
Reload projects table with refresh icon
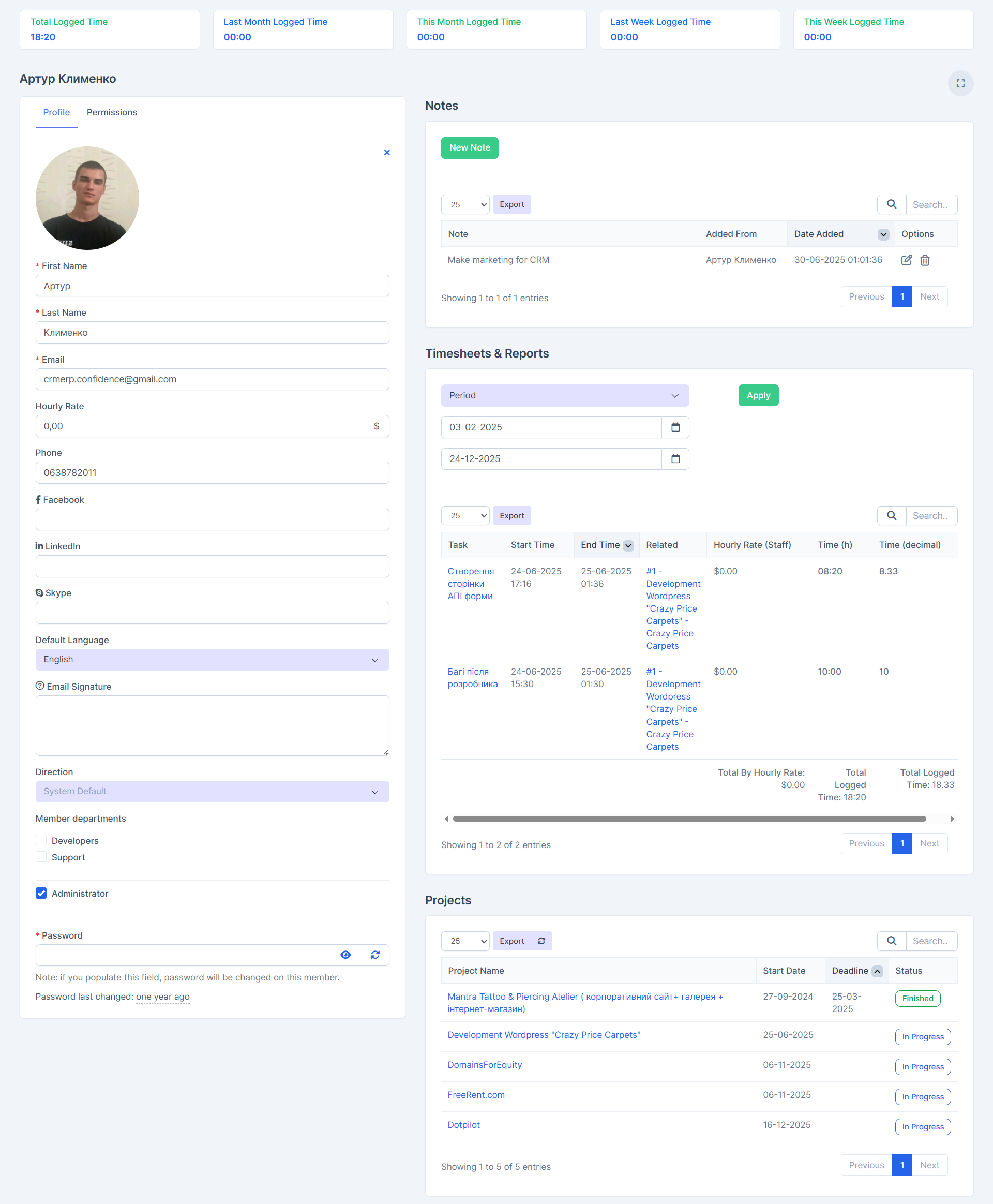(x=541, y=941)
